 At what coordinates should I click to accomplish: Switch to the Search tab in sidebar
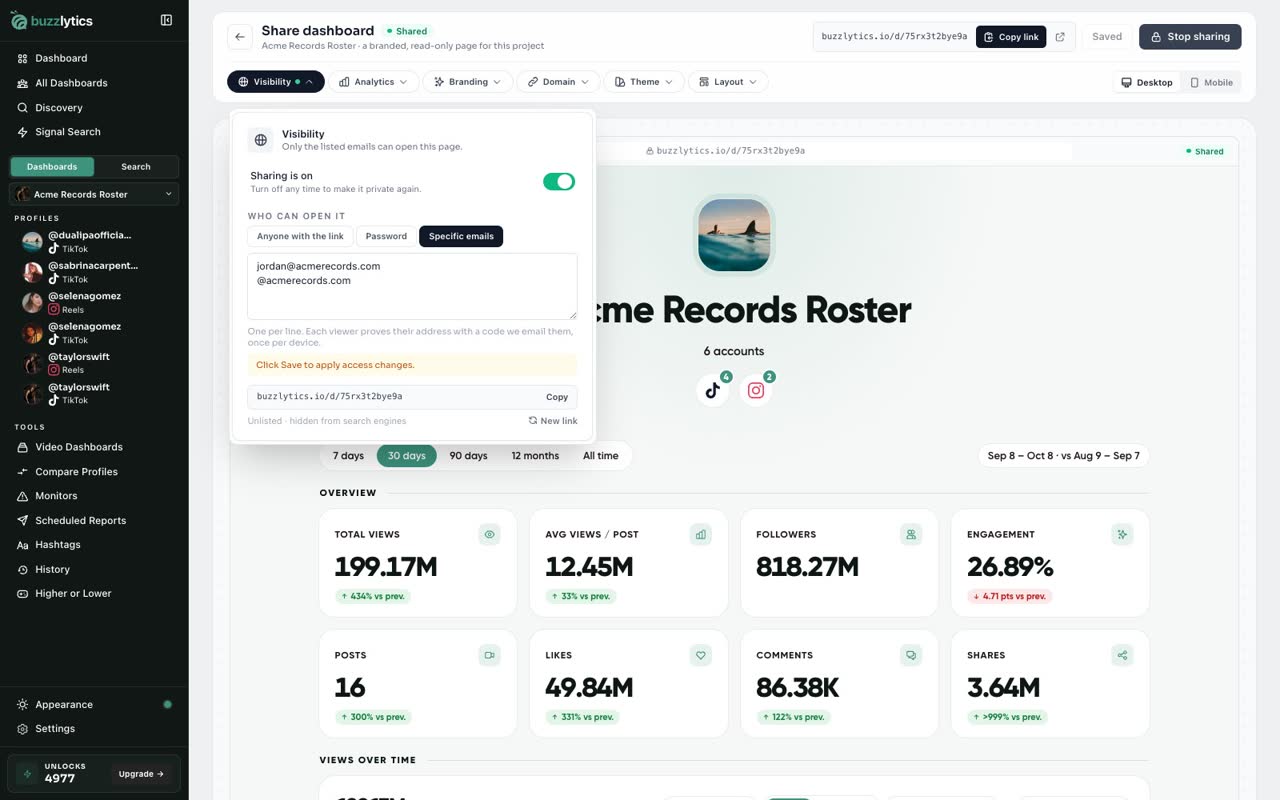coord(136,167)
